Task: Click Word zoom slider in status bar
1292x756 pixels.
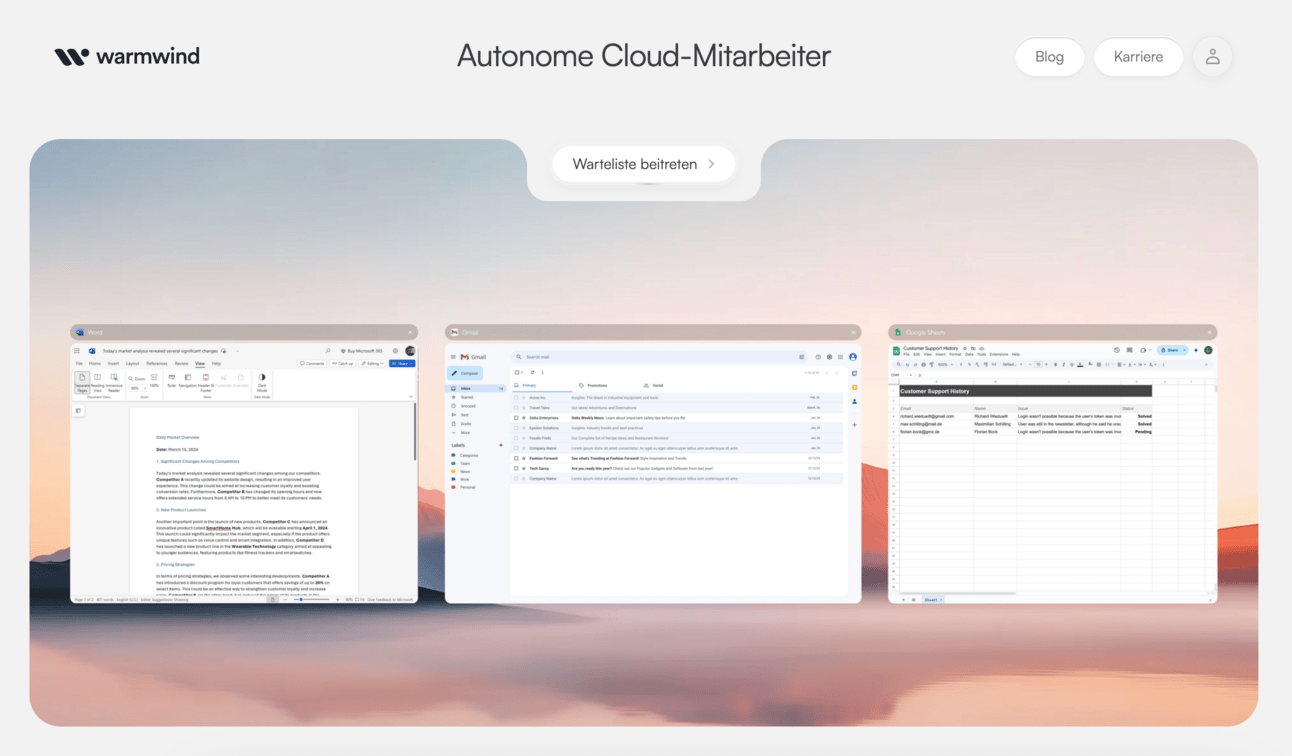Action: tap(311, 599)
